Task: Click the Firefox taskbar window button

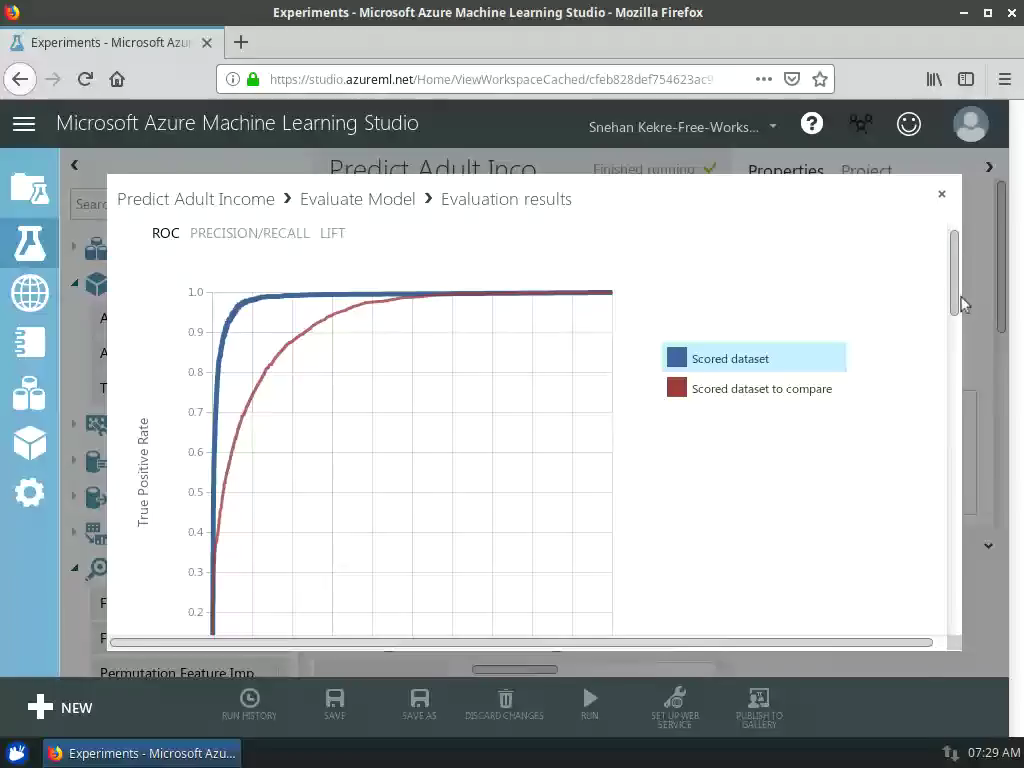Action: pos(143,753)
